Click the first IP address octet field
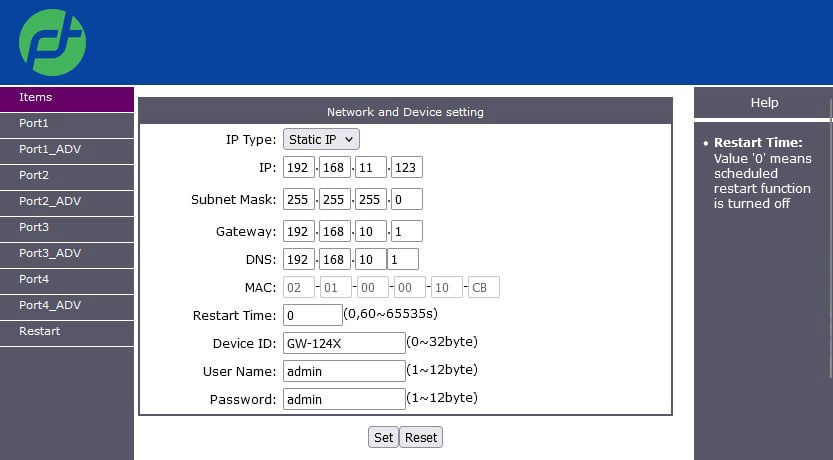Image resolution: width=833 pixels, height=460 pixels. point(299,167)
